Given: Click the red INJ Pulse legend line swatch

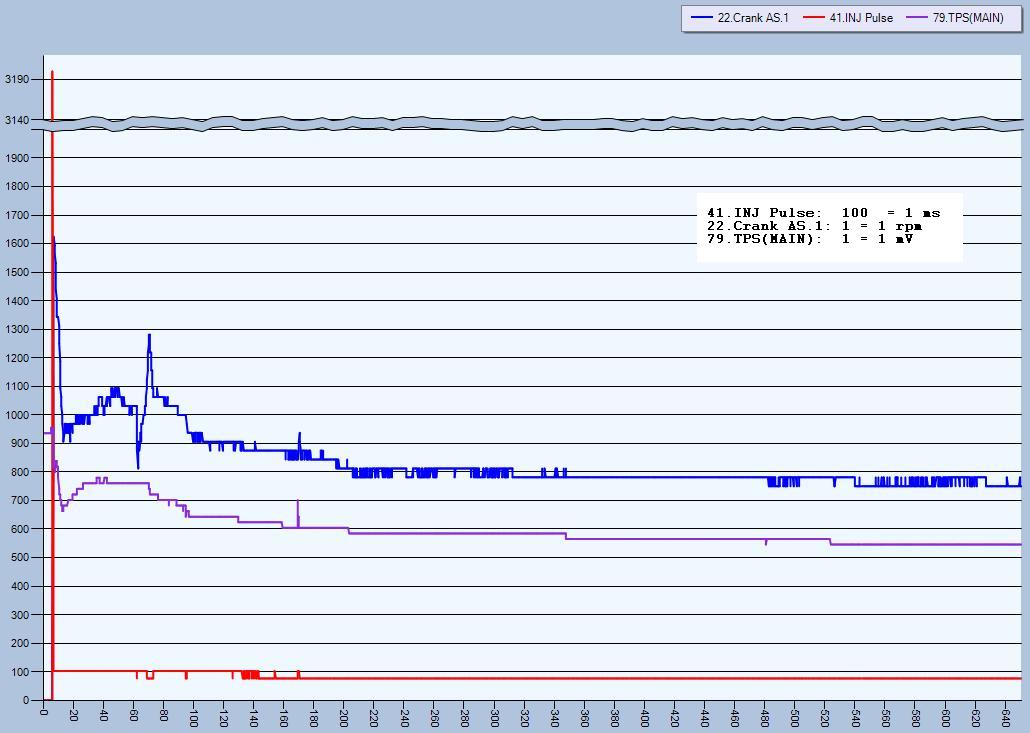Looking at the screenshot, I should [814, 18].
